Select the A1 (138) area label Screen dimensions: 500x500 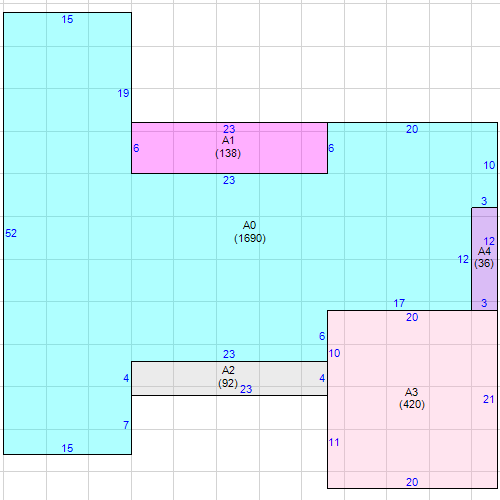click(228, 147)
